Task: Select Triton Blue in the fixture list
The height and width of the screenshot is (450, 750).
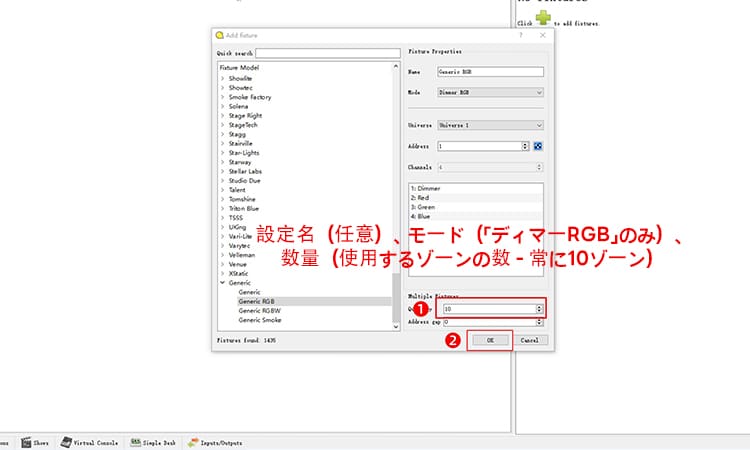Action: click(243, 209)
